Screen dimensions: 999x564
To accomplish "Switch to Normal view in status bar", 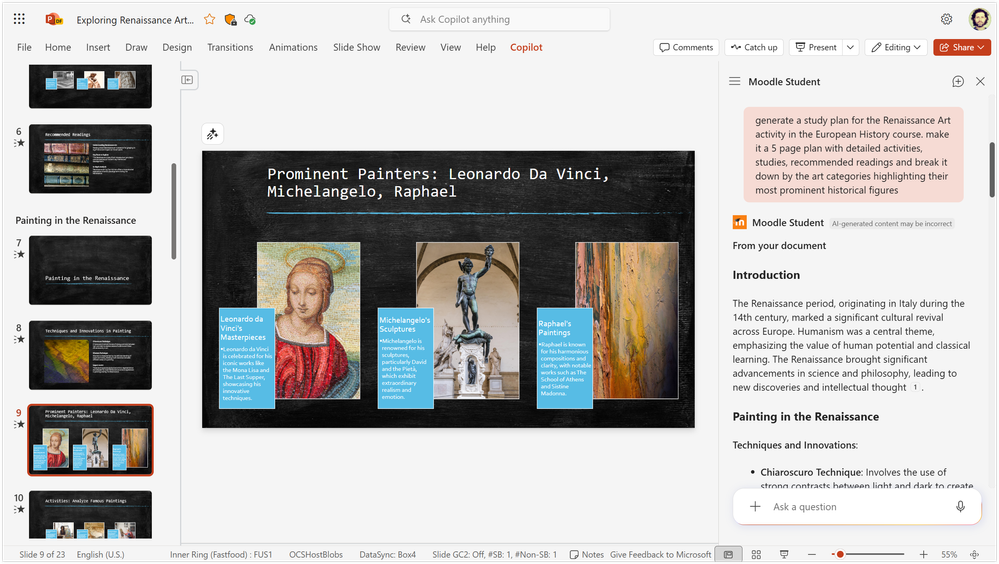I will (x=728, y=554).
